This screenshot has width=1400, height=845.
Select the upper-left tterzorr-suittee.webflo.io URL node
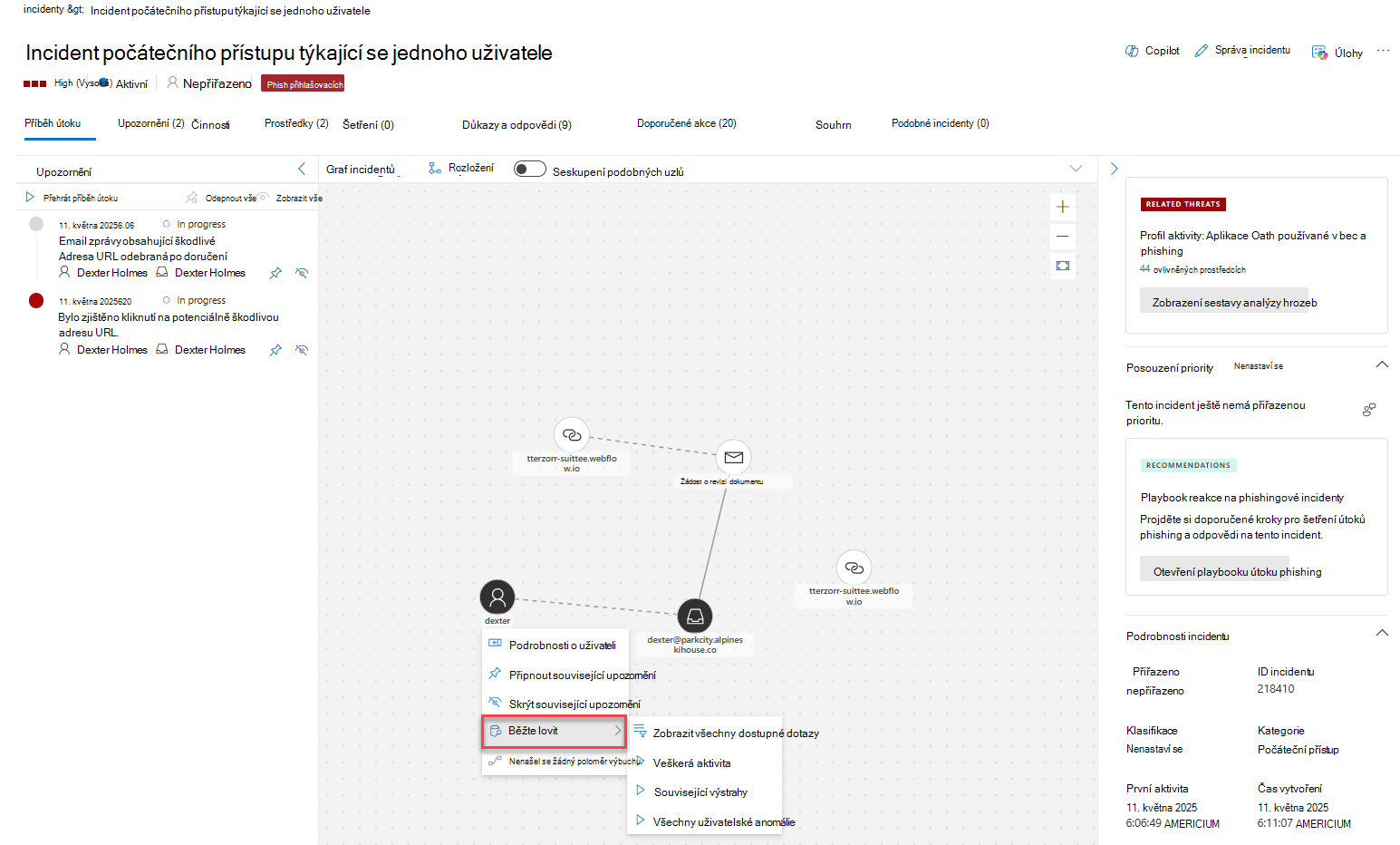click(572, 434)
